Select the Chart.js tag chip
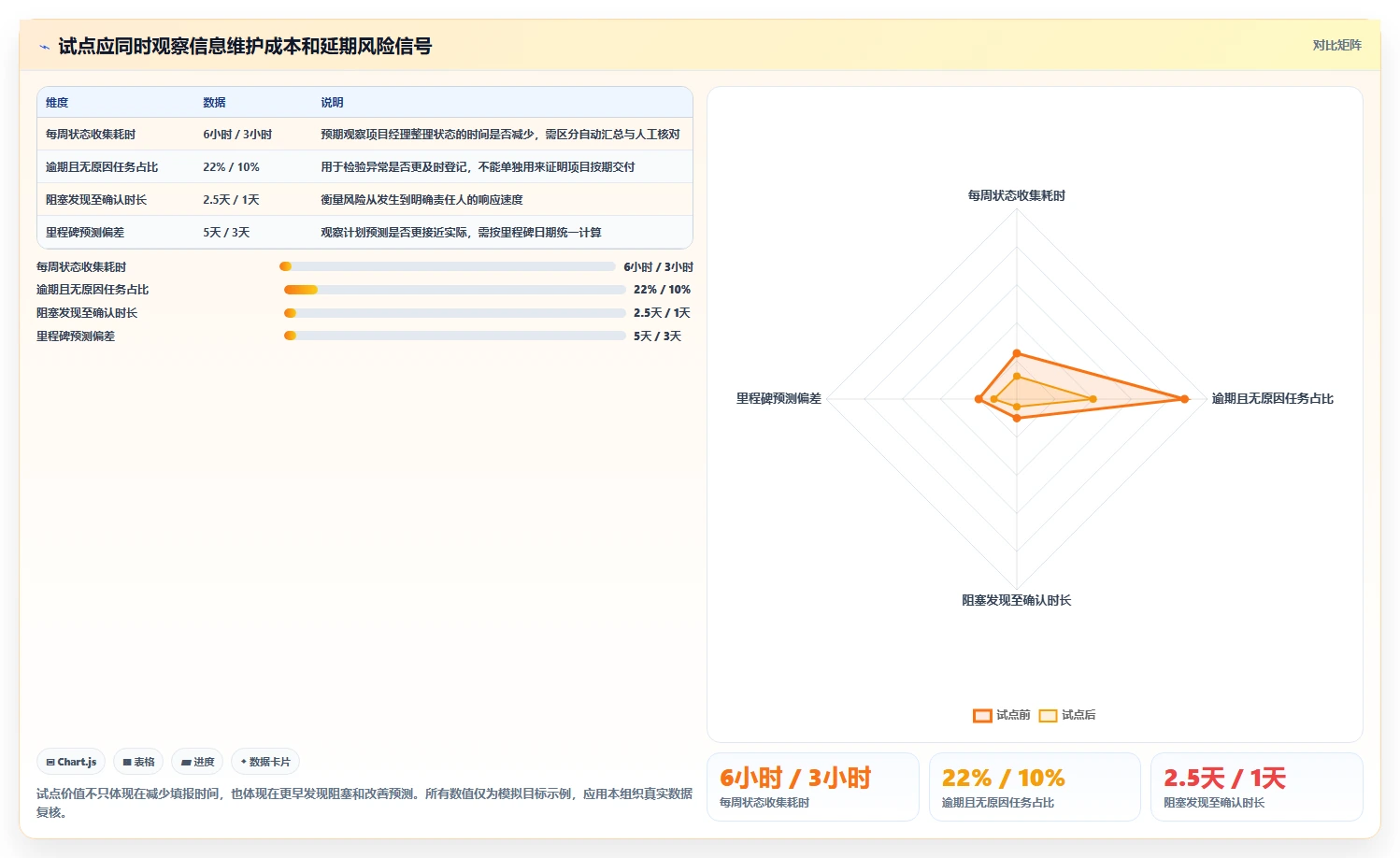This screenshot has width=1400, height=858. pyautogui.click(x=71, y=762)
